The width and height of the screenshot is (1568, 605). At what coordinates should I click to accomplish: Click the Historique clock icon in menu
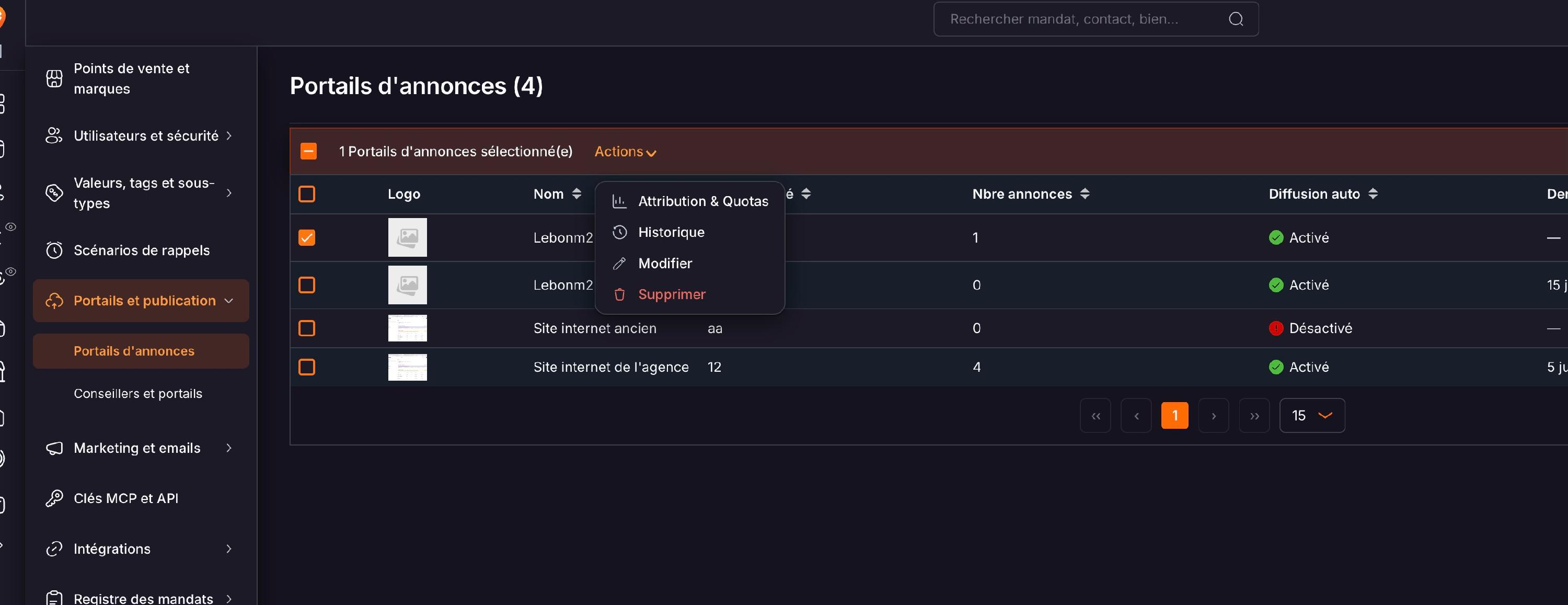click(620, 232)
